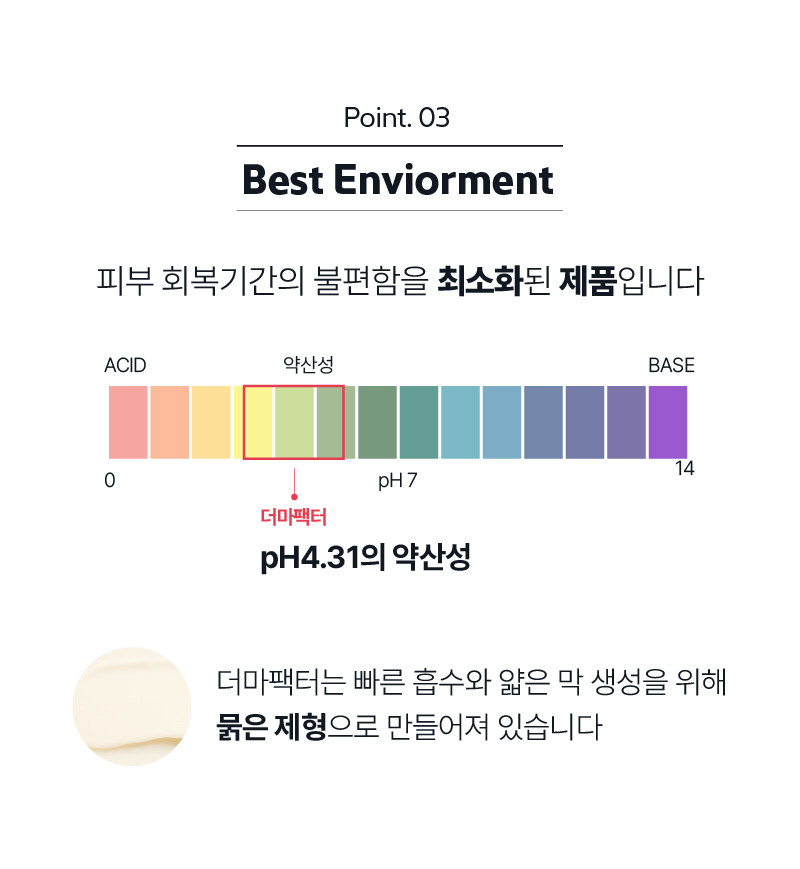This screenshot has height=869, width=800.
Task: Click the cream texture circle image
Action: 132,706
